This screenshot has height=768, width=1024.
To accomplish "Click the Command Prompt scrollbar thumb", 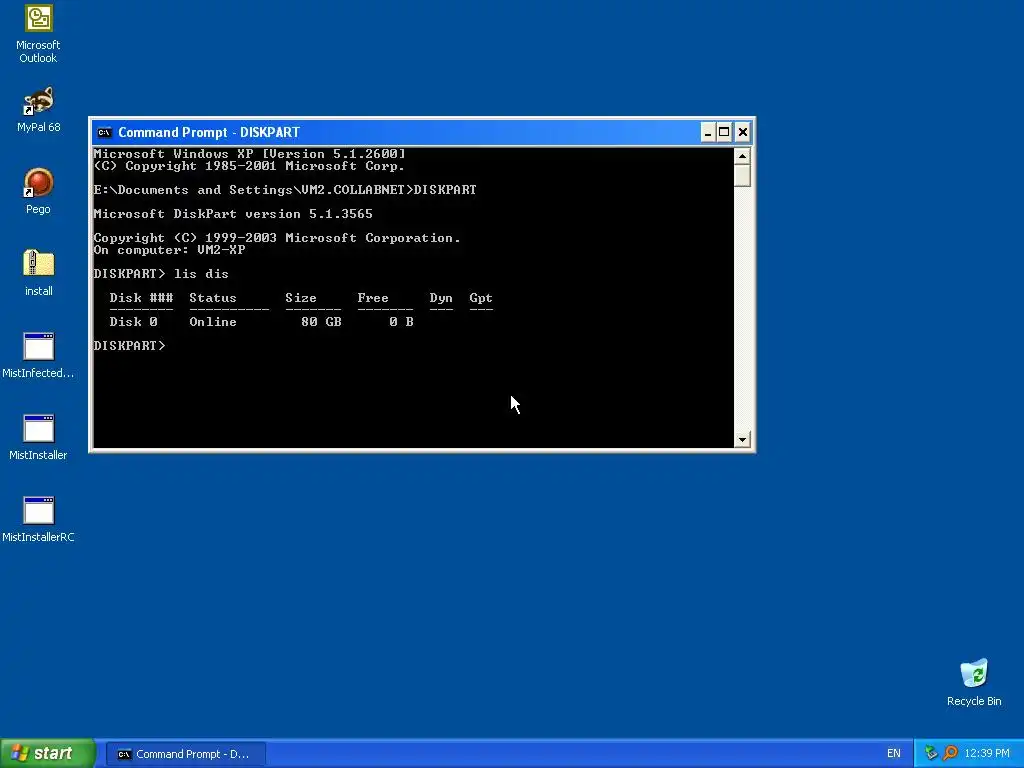I will 742,175.
